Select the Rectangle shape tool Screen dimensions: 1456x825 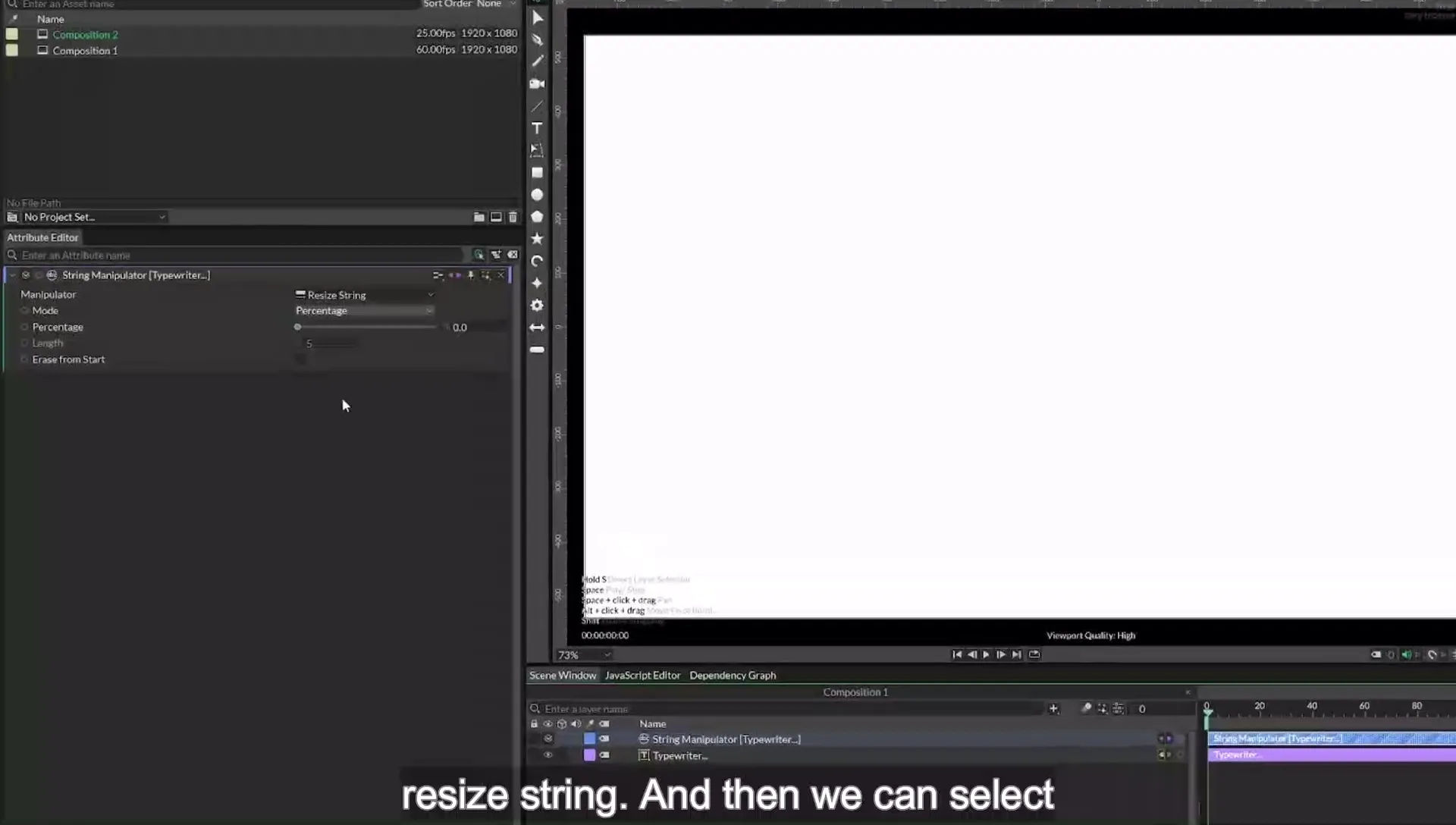coord(537,173)
